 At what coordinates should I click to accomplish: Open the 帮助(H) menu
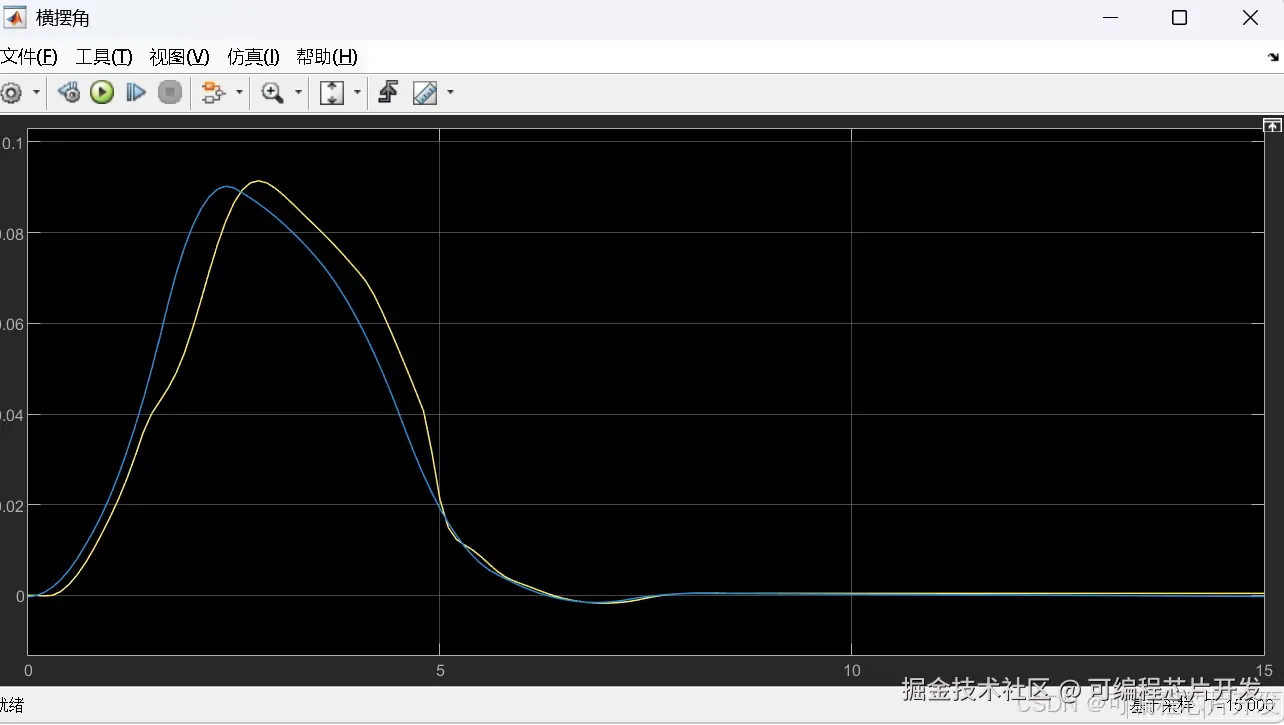(327, 57)
